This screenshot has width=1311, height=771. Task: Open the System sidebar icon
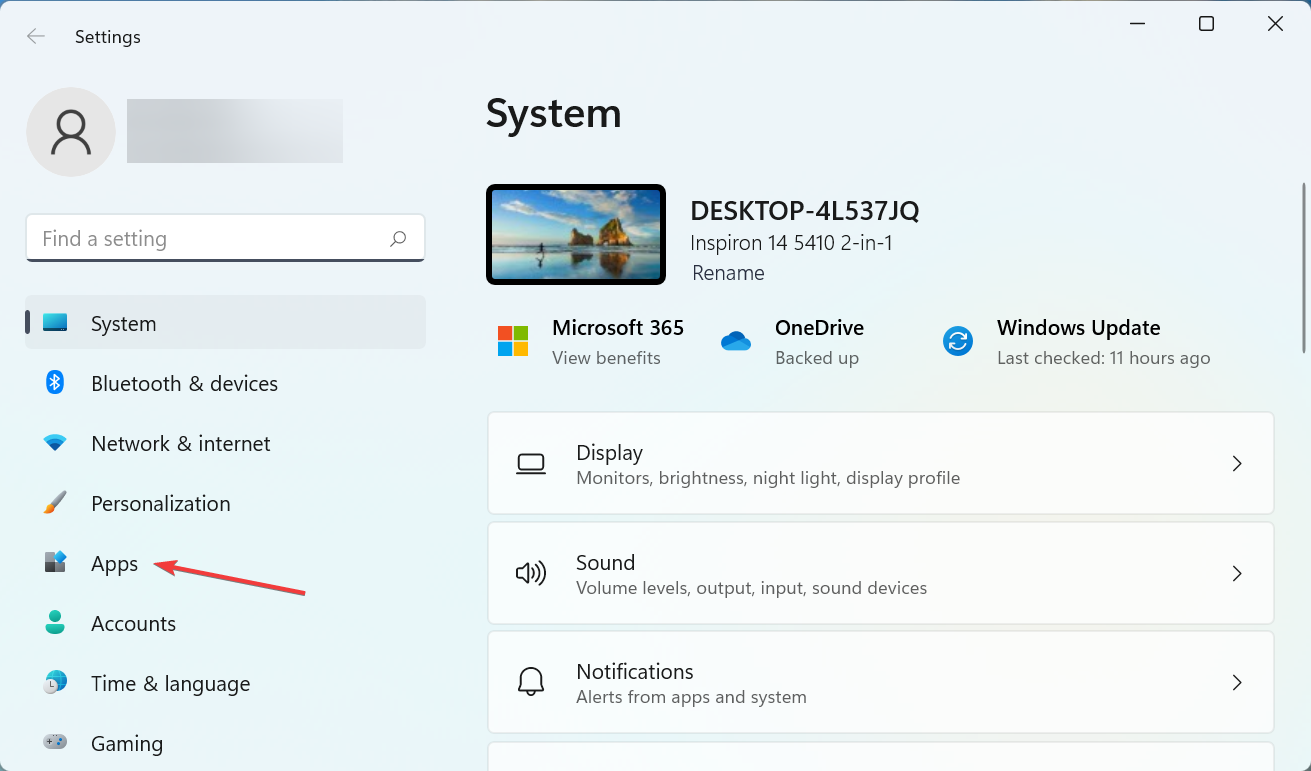56,322
